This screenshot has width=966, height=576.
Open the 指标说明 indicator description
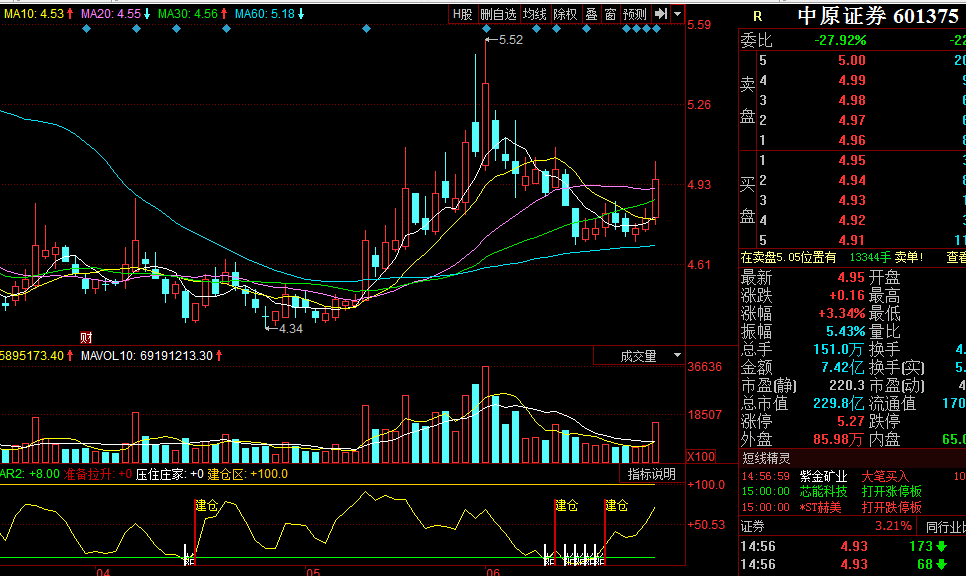click(651, 474)
